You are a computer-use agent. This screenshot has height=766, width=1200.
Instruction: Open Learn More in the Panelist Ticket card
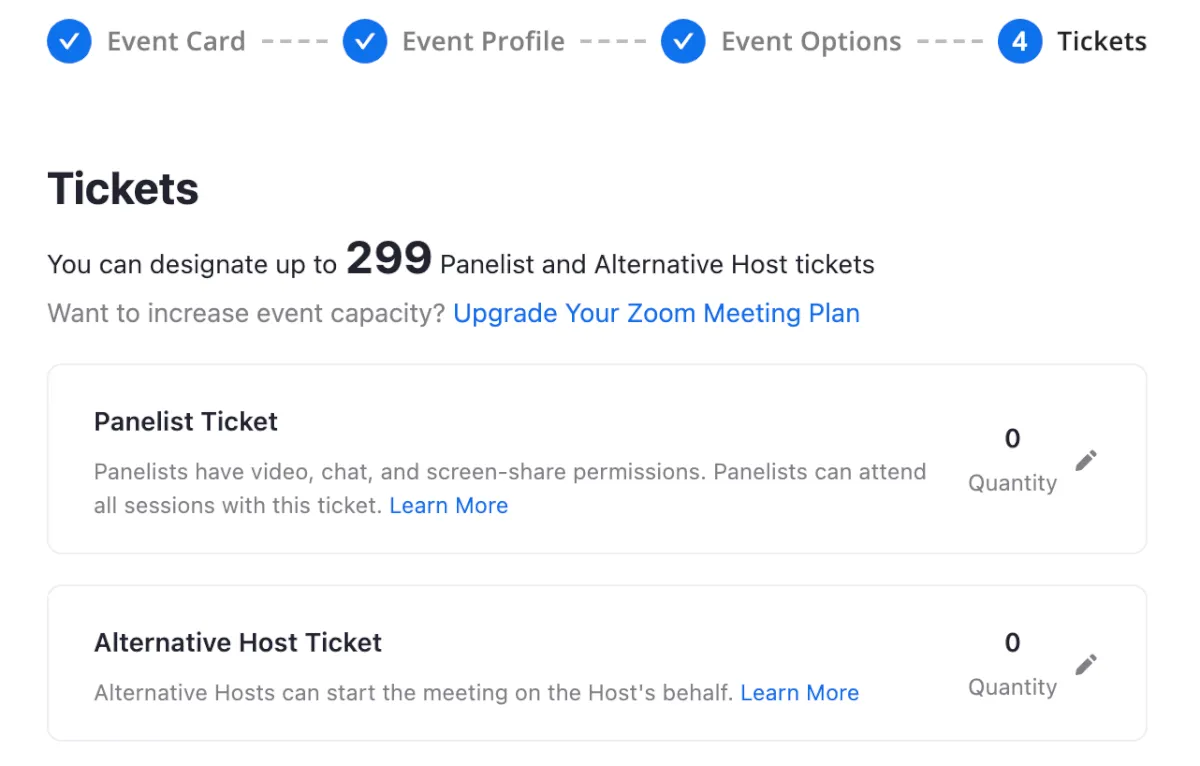(449, 506)
